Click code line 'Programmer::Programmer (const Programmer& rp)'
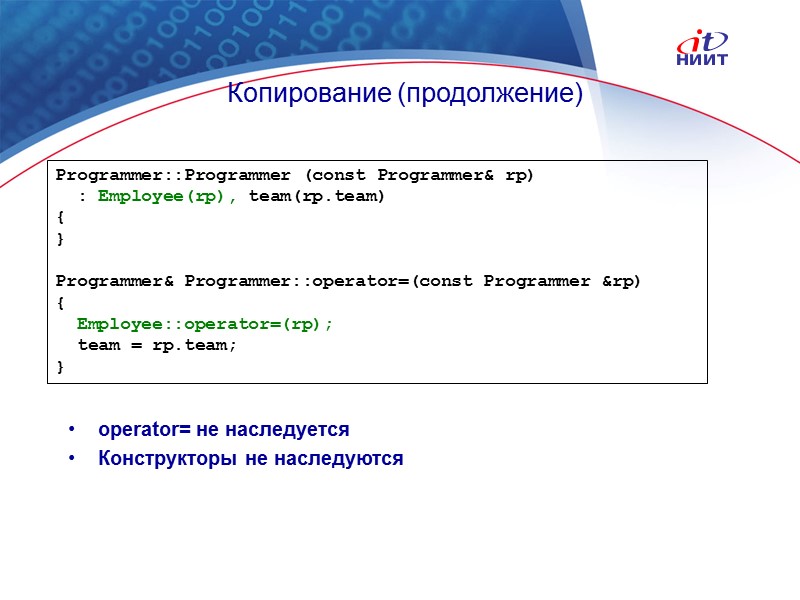The width and height of the screenshot is (800, 600). click(x=294, y=176)
